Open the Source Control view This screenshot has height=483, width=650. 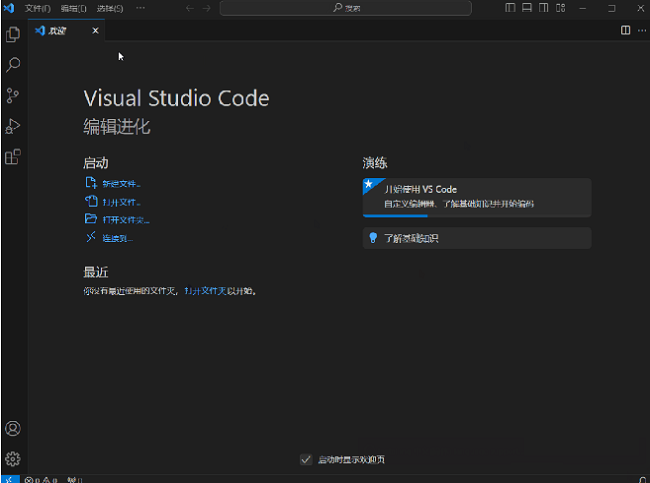[x=13, y=96]
